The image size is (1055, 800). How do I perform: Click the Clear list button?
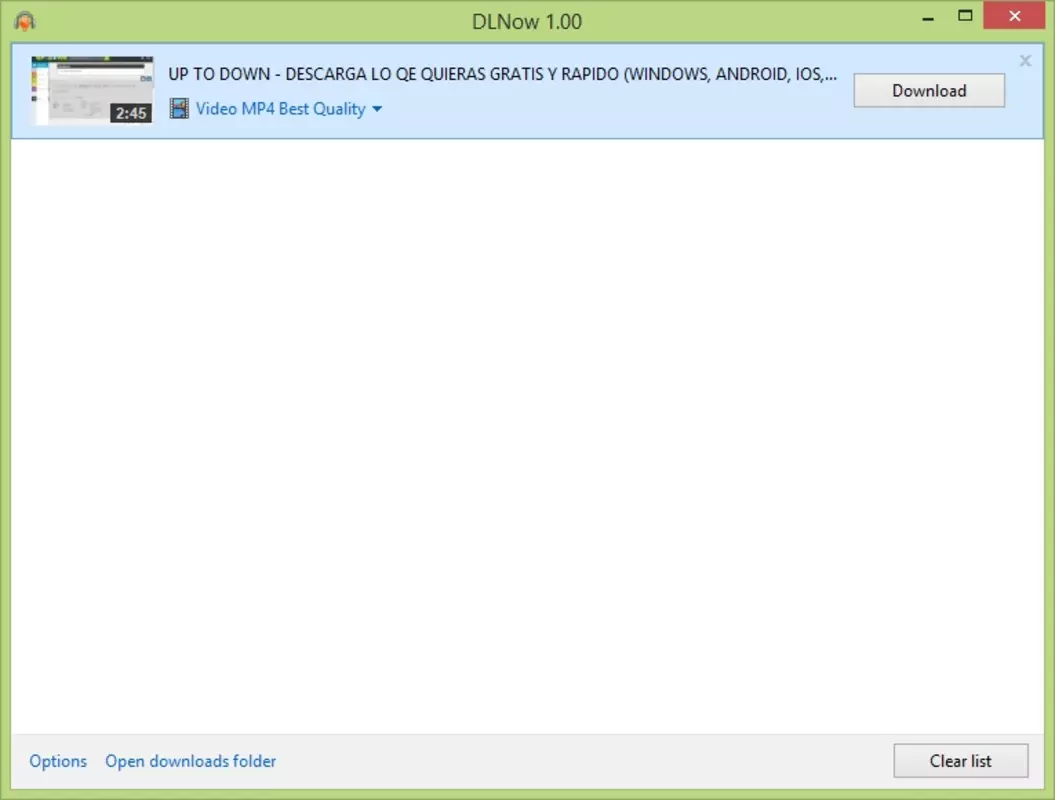(960, 761)
